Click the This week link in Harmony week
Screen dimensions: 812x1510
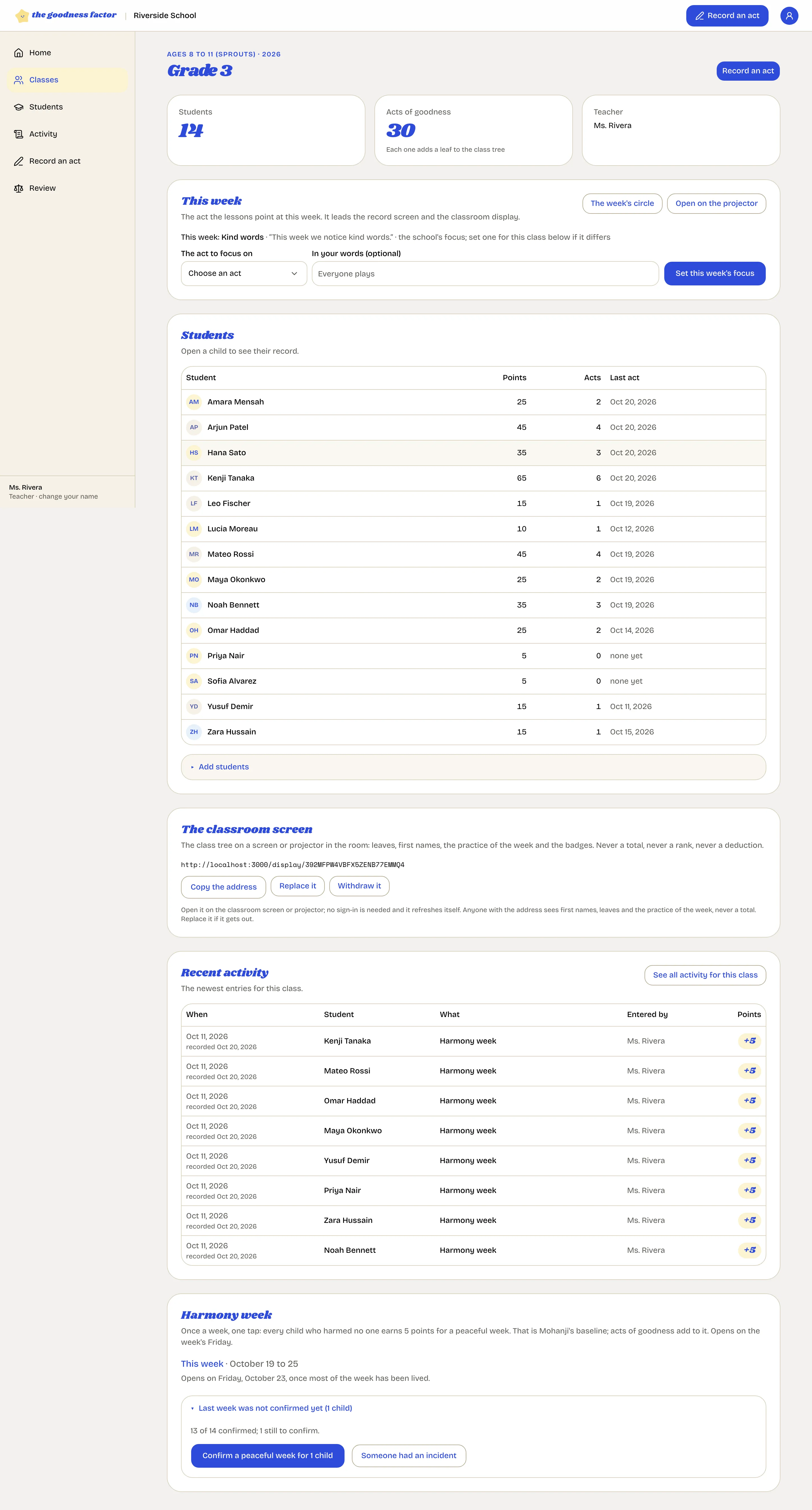202,1363
